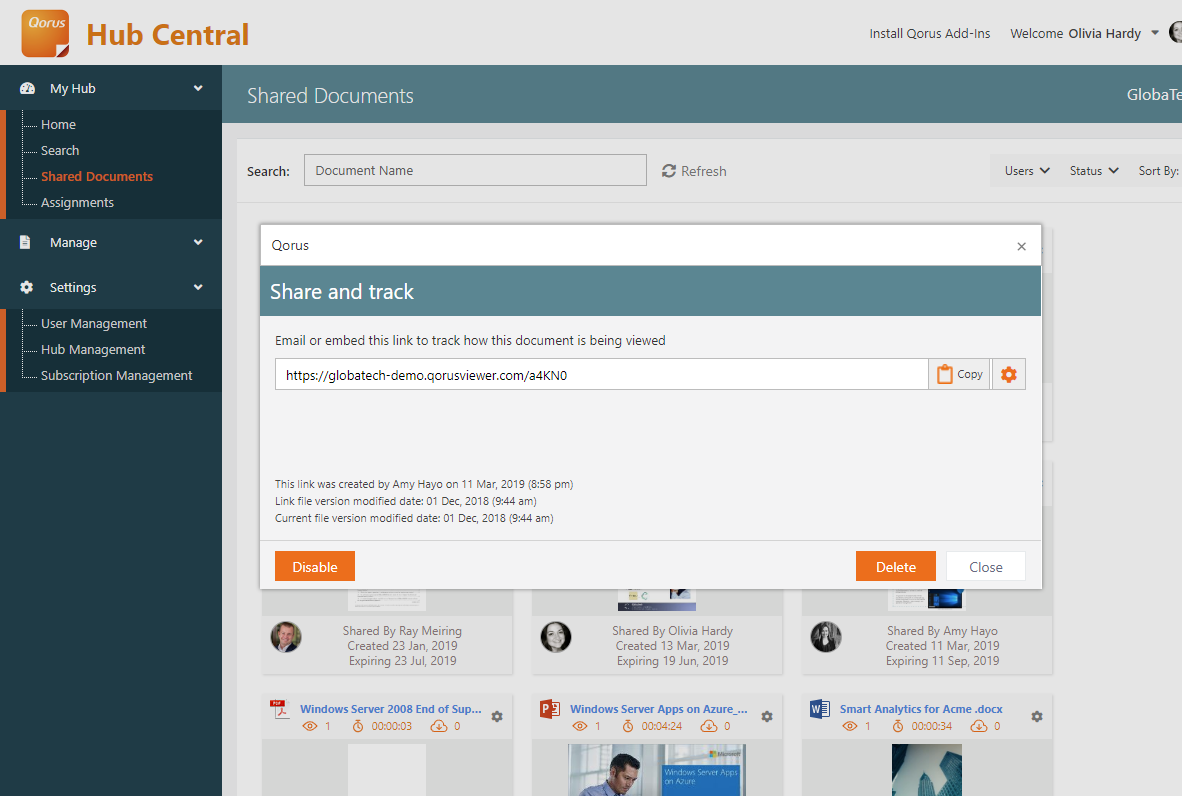
Task: Click Ray Meiring's avatar photo
Action: (x=286, y=637)
